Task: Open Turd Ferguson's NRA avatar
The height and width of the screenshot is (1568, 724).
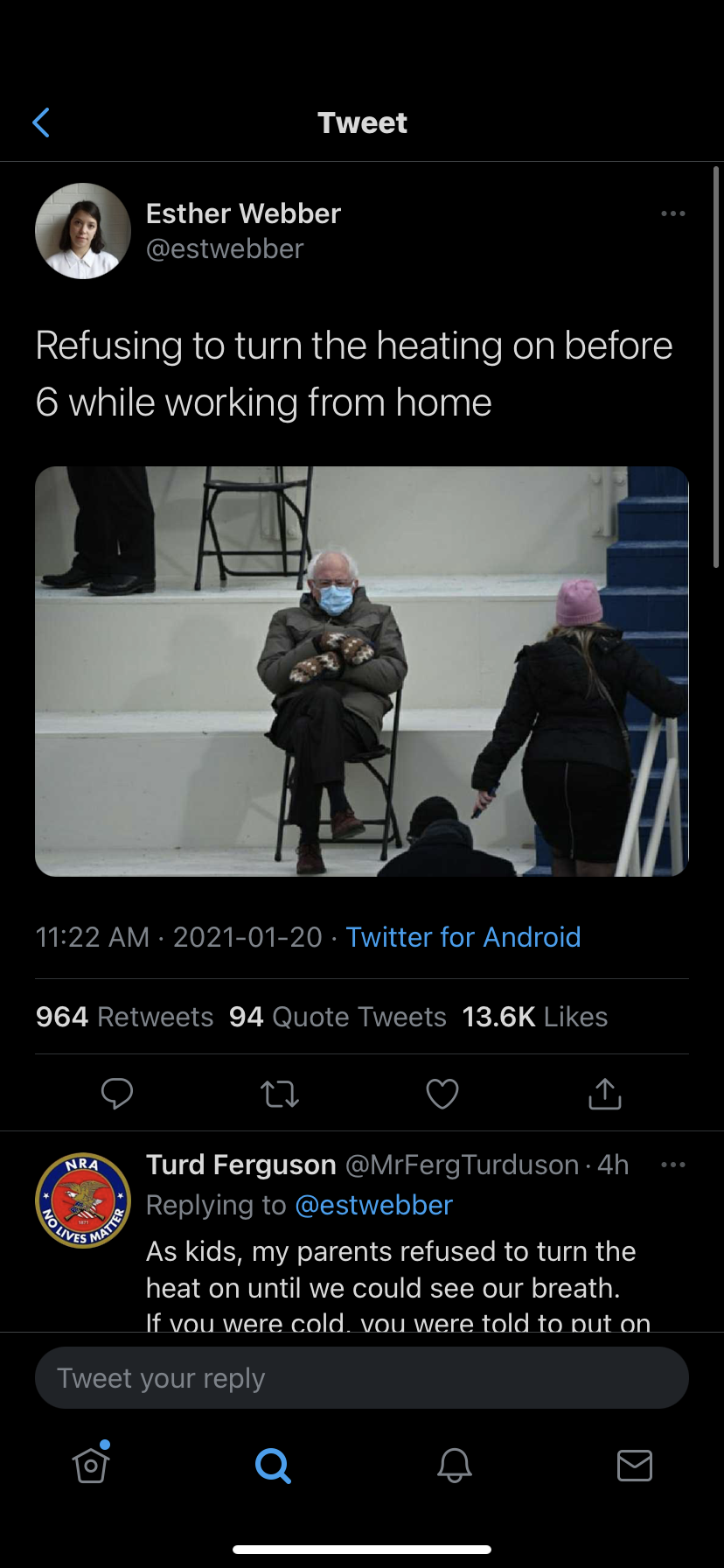Action: point(83,1200)
